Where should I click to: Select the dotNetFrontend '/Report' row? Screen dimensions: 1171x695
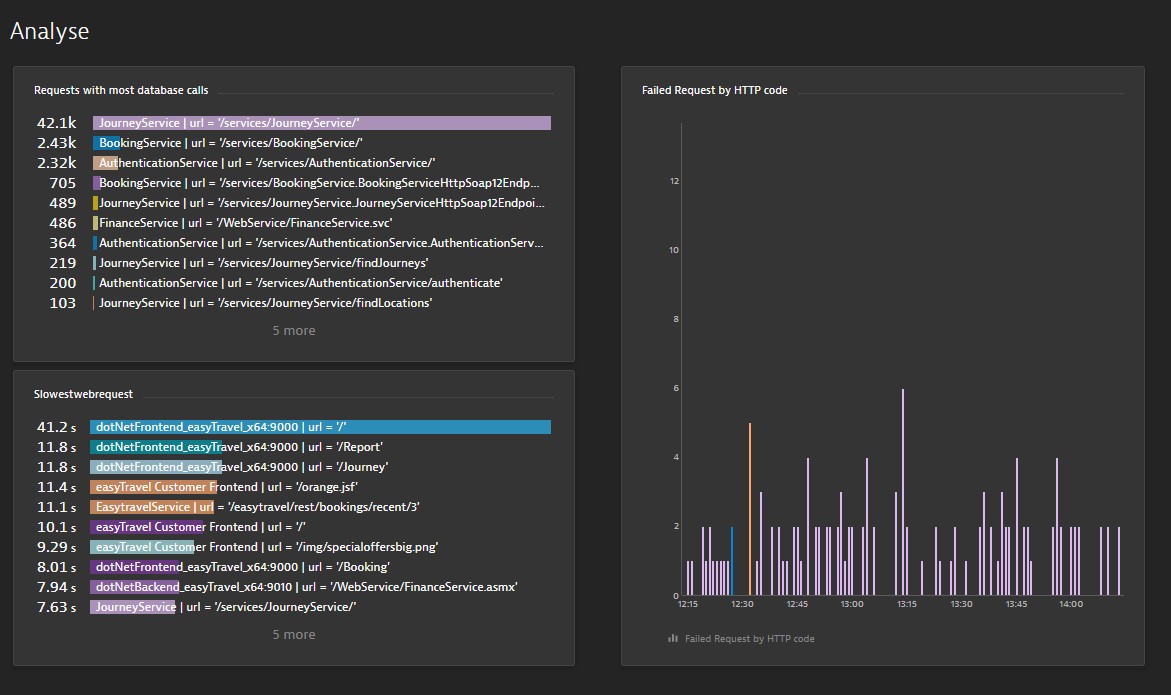coord(293,447)
